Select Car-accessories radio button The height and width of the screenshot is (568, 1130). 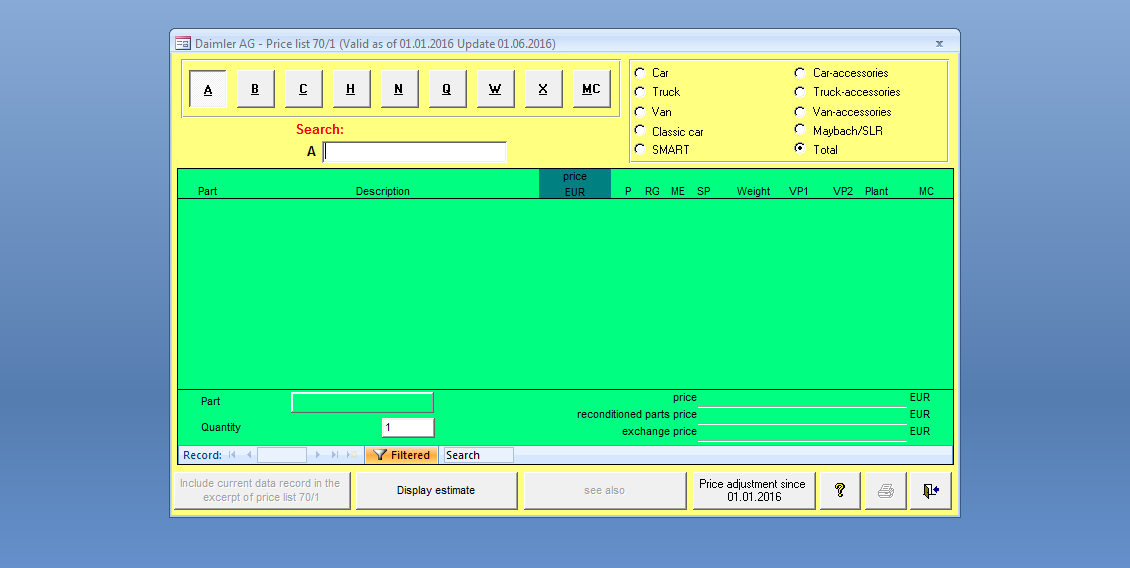click(800, 73)
